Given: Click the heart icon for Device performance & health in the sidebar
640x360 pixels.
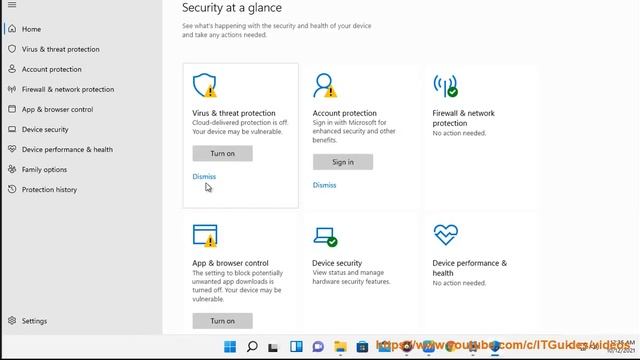Looking at the screenshot, I should (12, 149).
